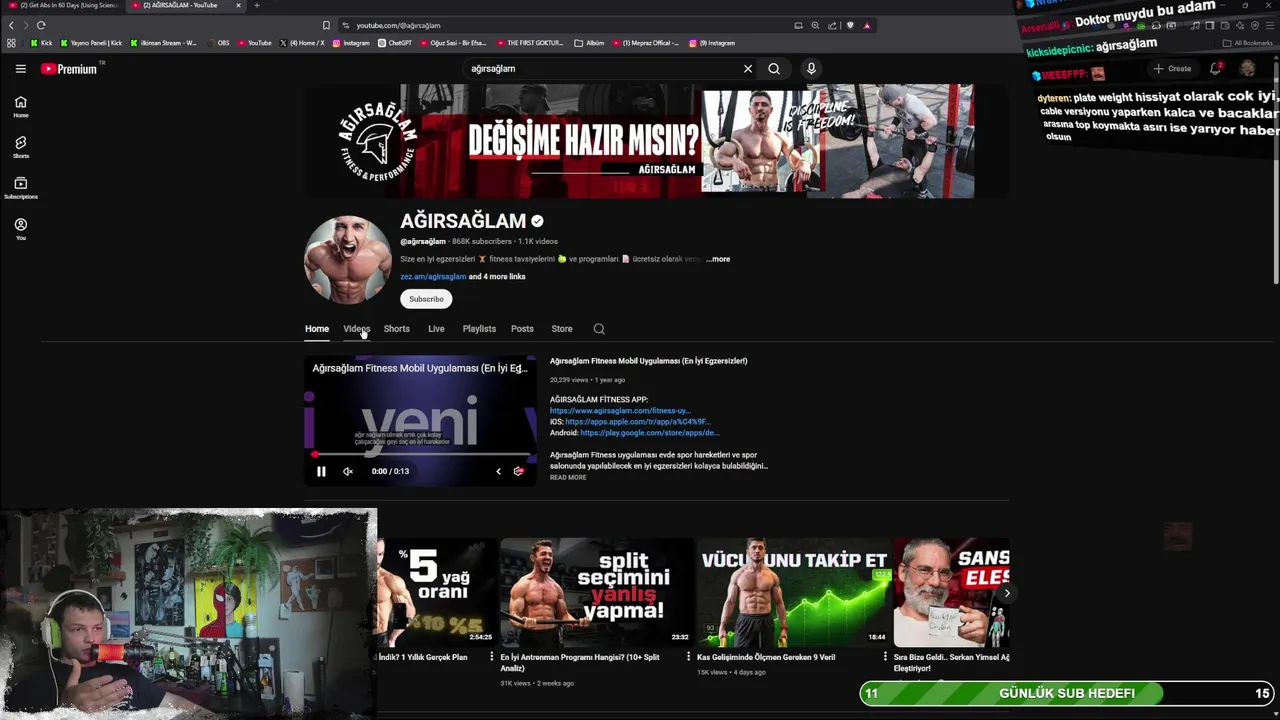This screenshot has width=1280, height=720.
Task: Open the Yayıncı Paneli Kick bookmark
Action: [91, 43]
